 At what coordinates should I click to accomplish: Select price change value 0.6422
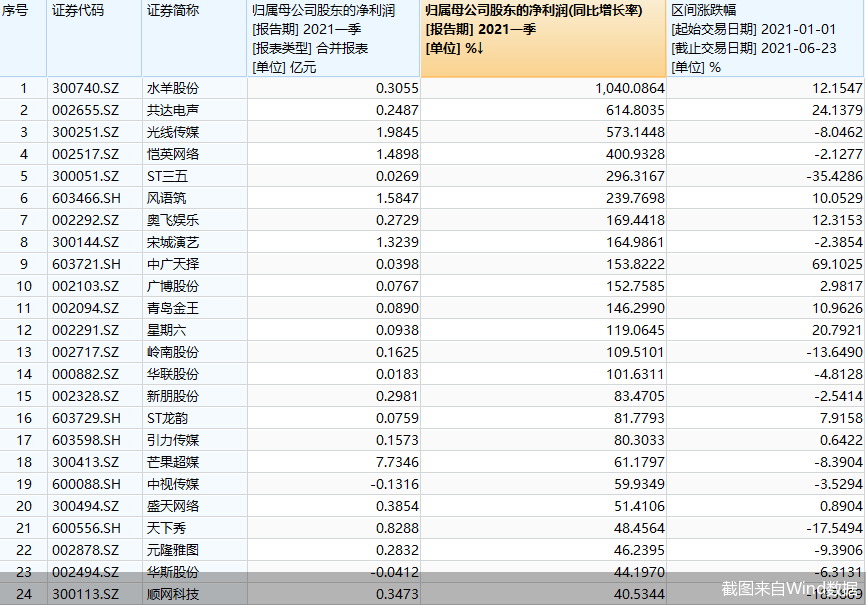point(841,440)
